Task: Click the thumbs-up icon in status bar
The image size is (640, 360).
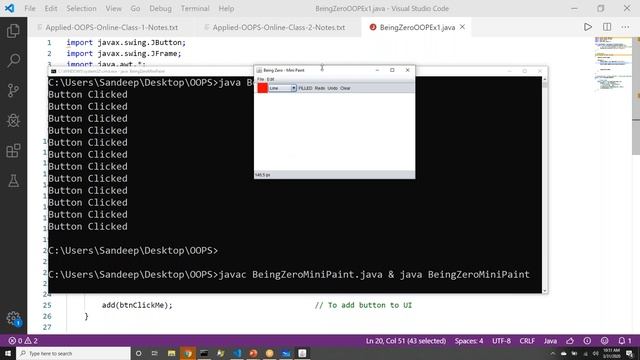Action: coord(570,341)
